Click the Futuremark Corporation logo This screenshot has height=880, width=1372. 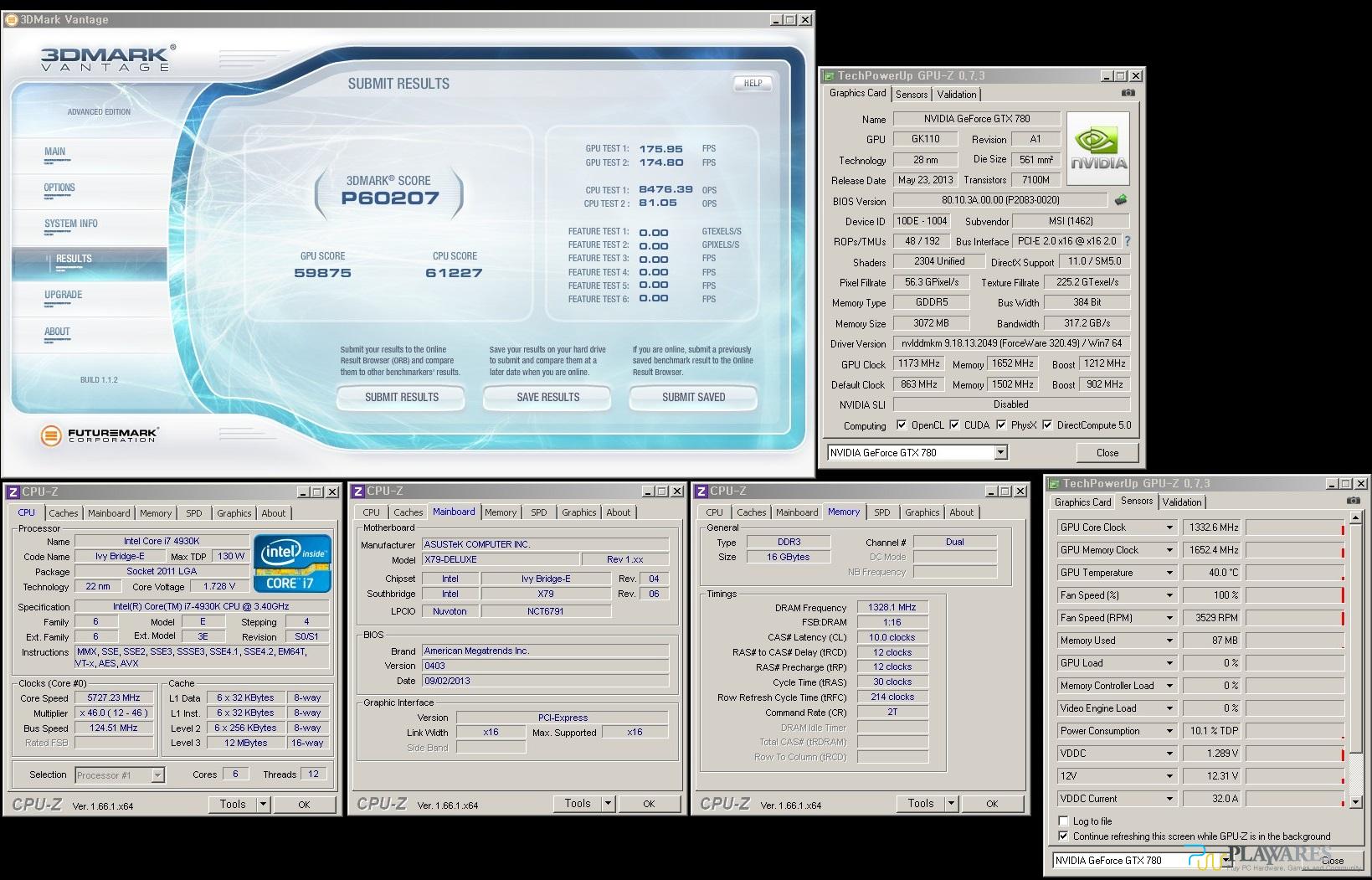(99, 435)
